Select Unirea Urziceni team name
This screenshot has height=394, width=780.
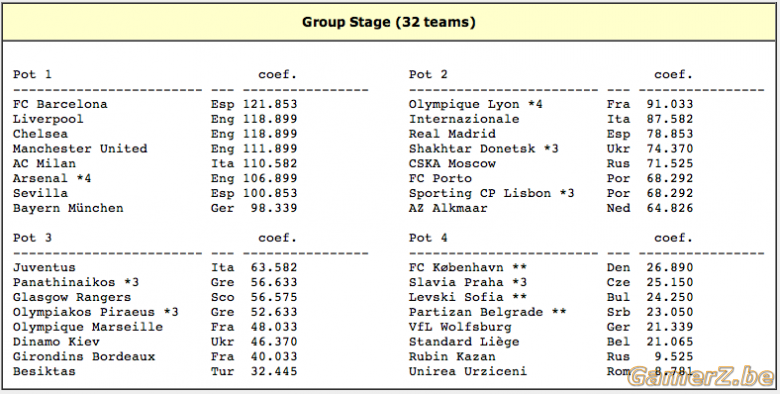pyautogui.click(x=468, y=371)
